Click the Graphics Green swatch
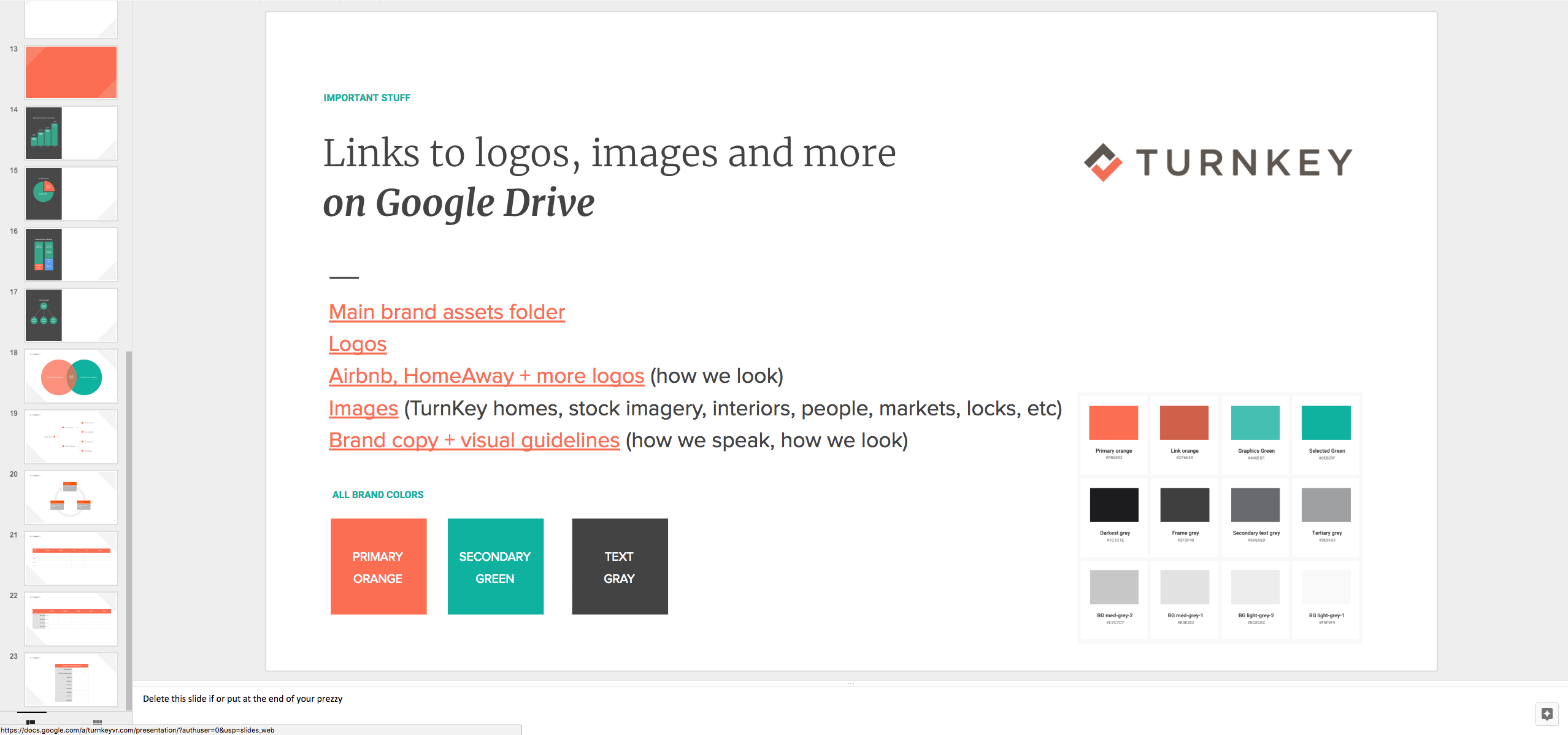The image size is (1568, 735). click(x=1255, y=423)
